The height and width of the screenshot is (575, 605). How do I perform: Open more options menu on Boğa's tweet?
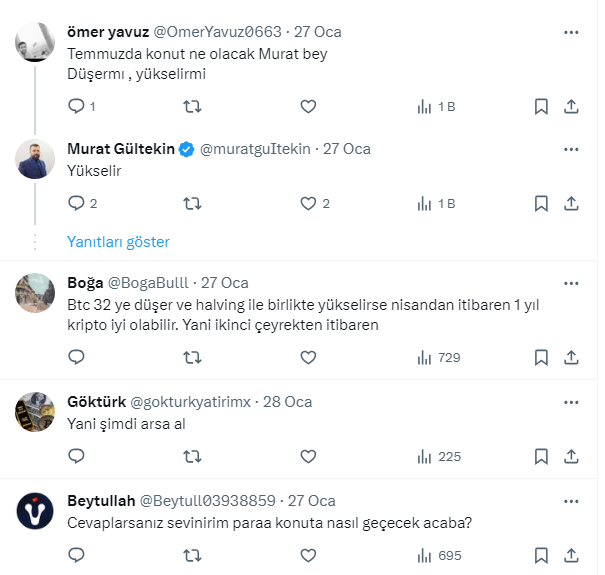570,283
